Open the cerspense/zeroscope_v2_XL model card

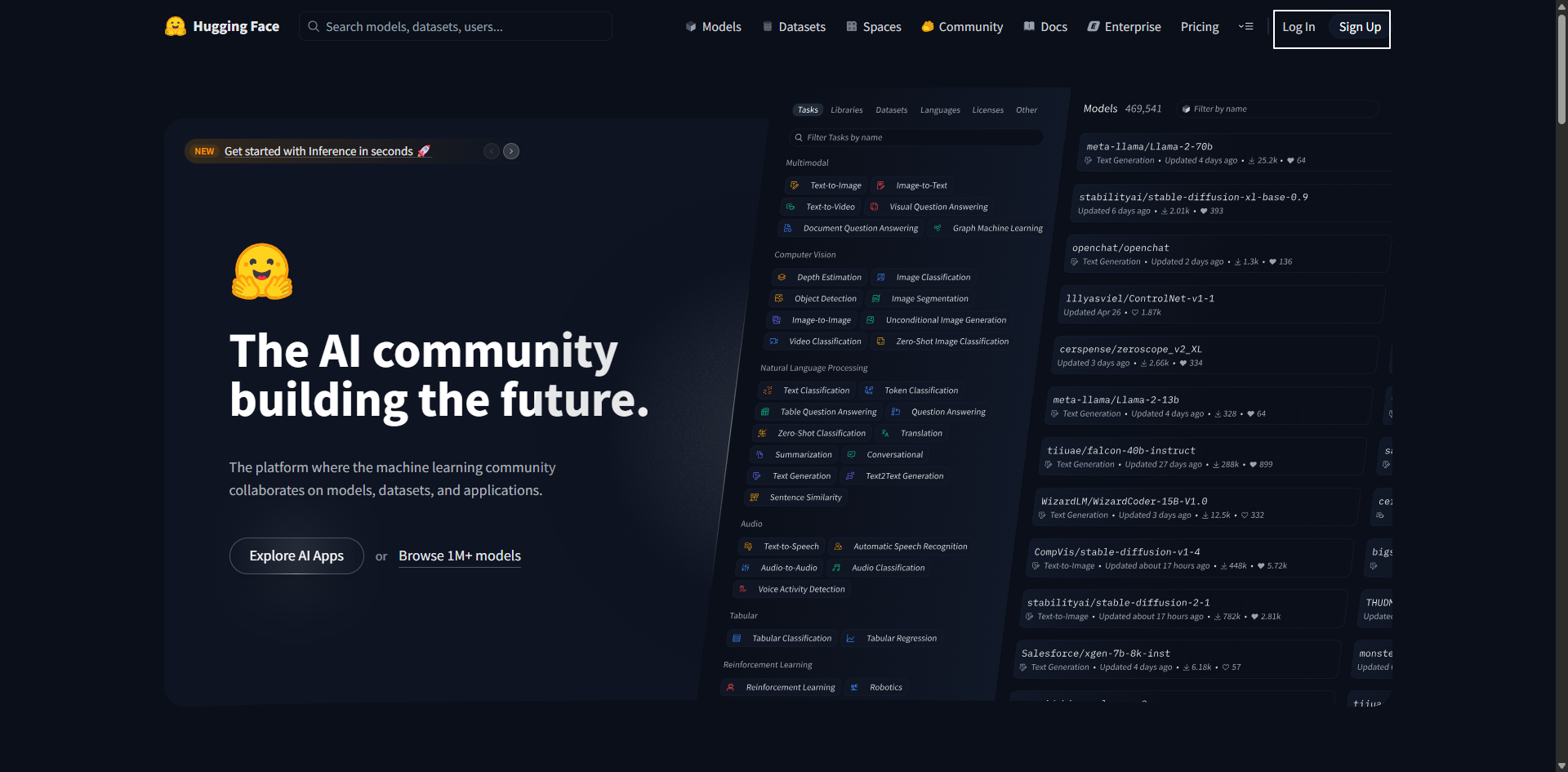pos(1216,355)
